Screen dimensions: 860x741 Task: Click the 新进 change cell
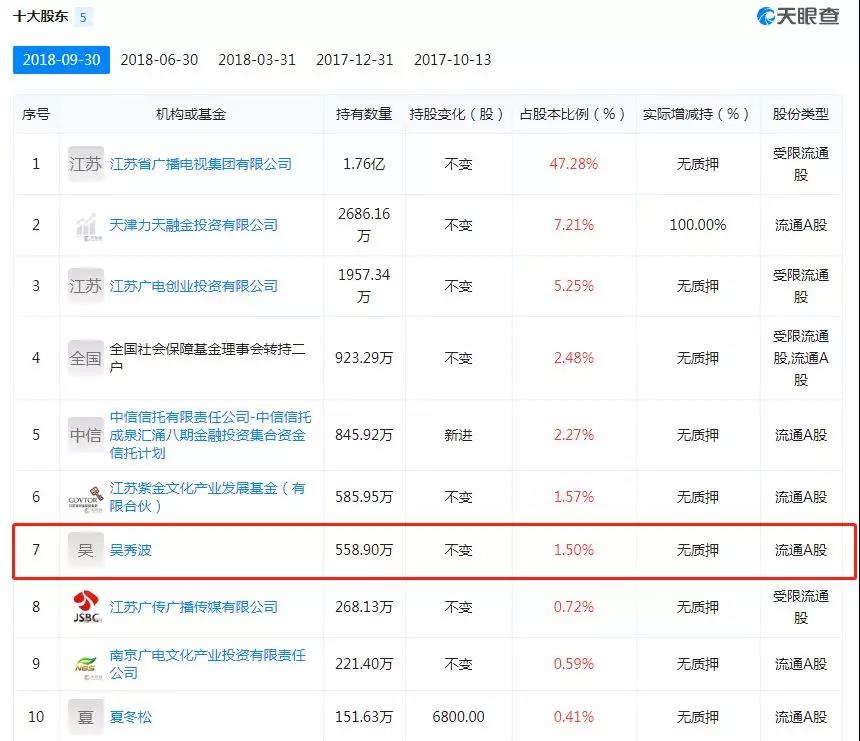(458, 435)
